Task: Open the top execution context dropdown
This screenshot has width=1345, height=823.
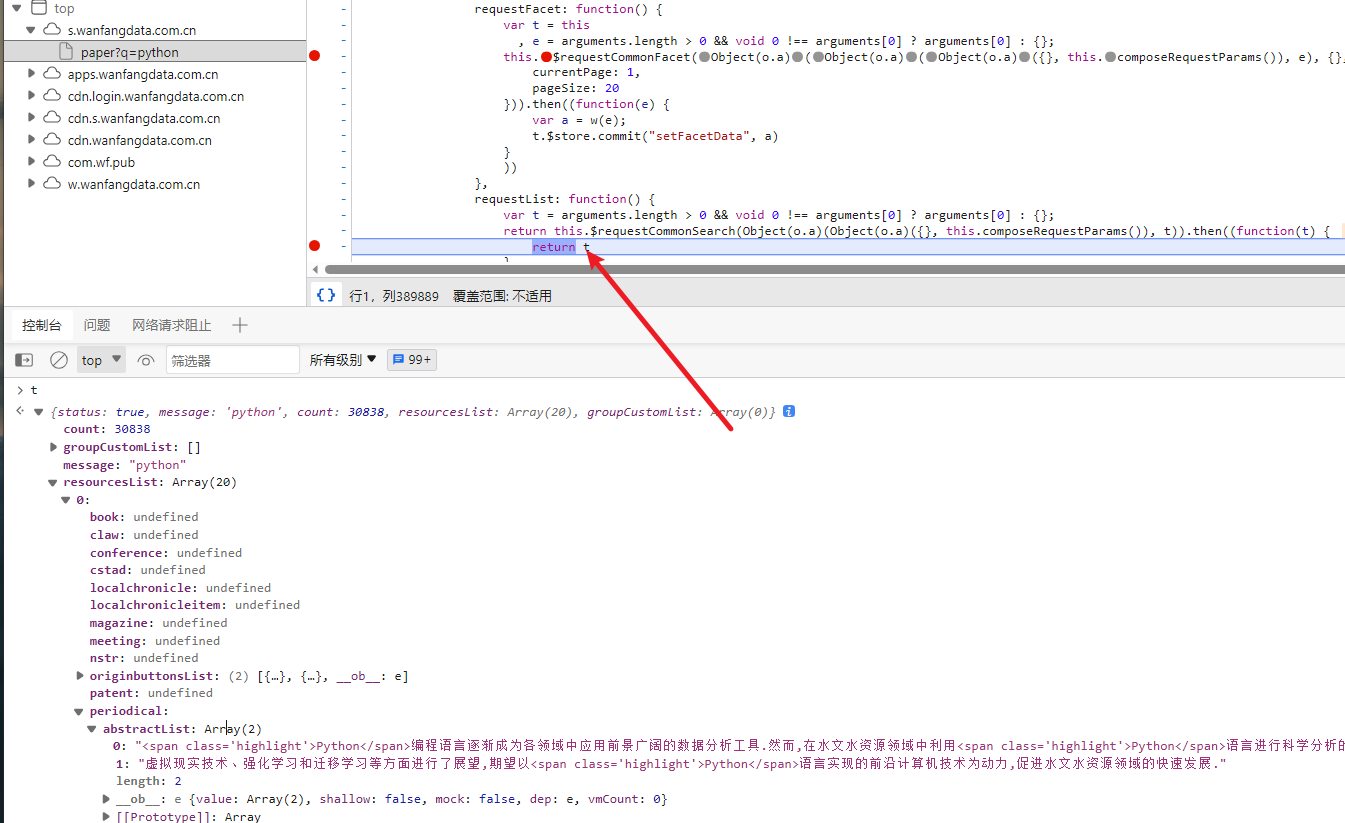Action: click(101, 360)
